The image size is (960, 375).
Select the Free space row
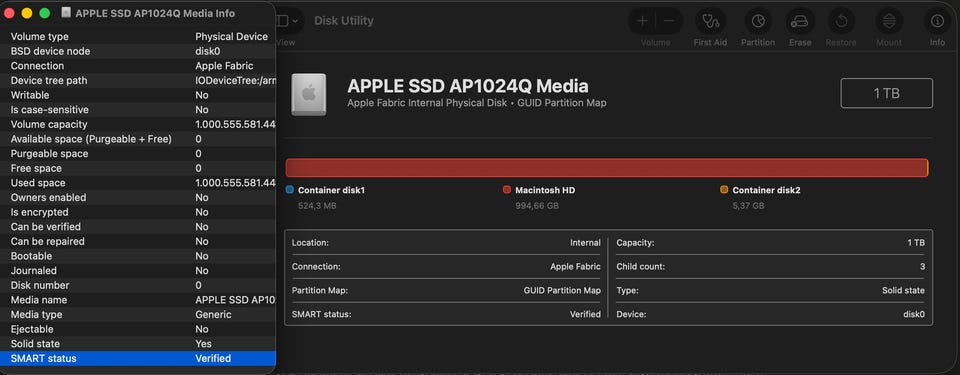(x=138, y=168)
